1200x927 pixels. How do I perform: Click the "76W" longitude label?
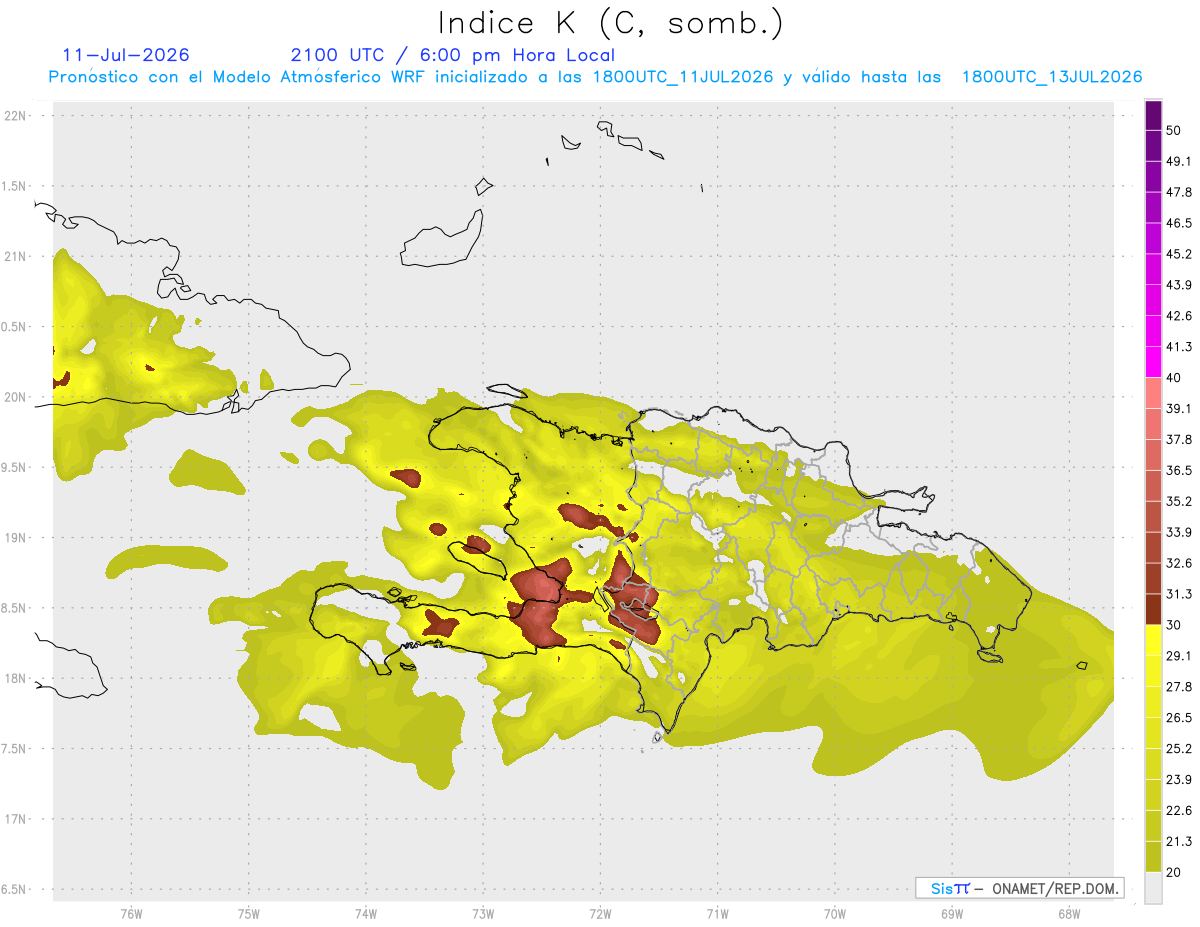coord(131,914)
